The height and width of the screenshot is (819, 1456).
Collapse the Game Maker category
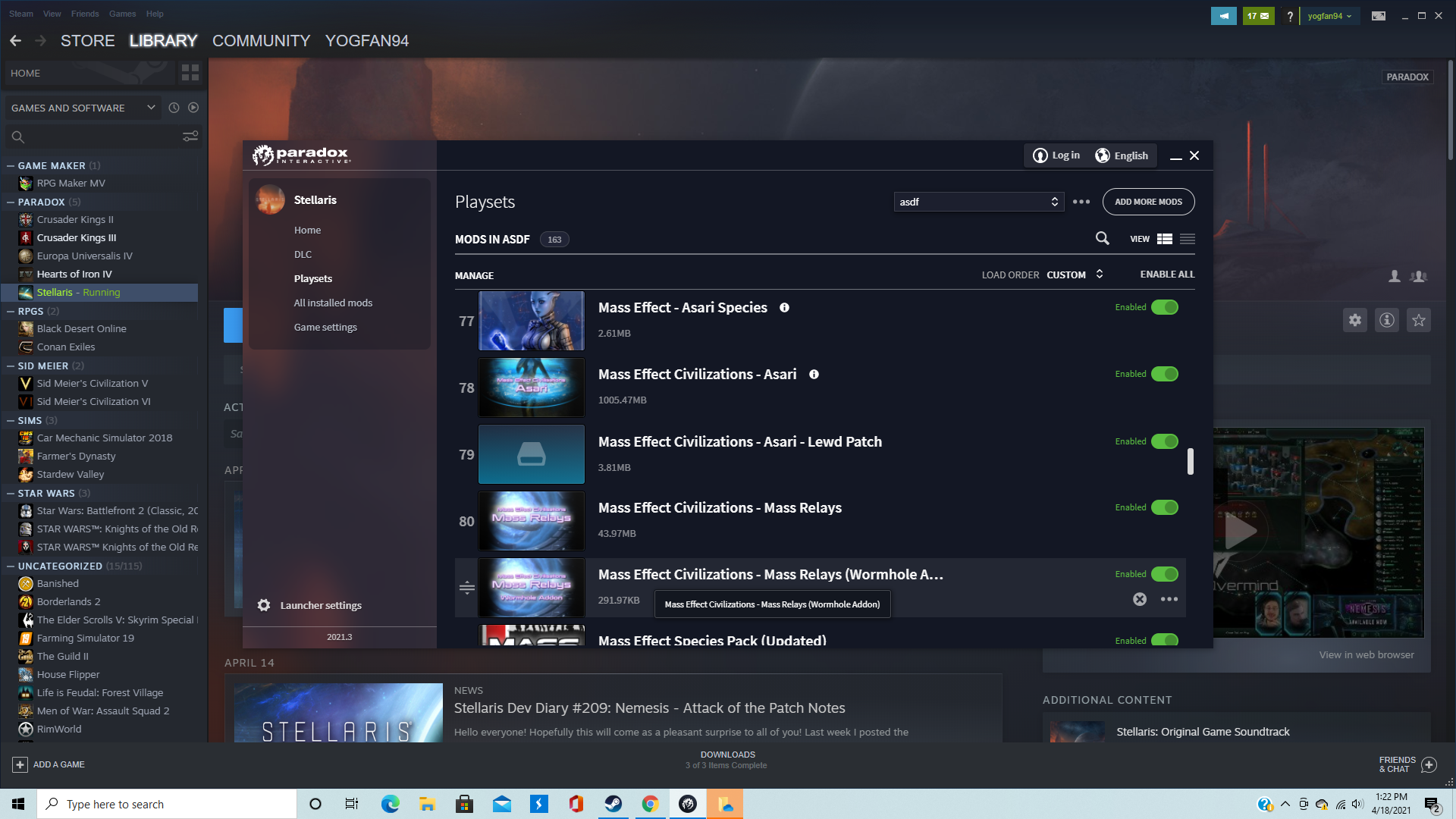pyautogui.click(x=11, y=165)
